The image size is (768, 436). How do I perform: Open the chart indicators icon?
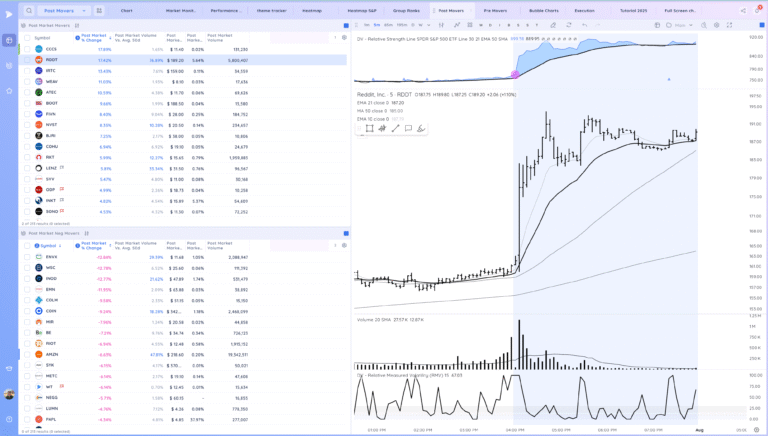[457, 25]
